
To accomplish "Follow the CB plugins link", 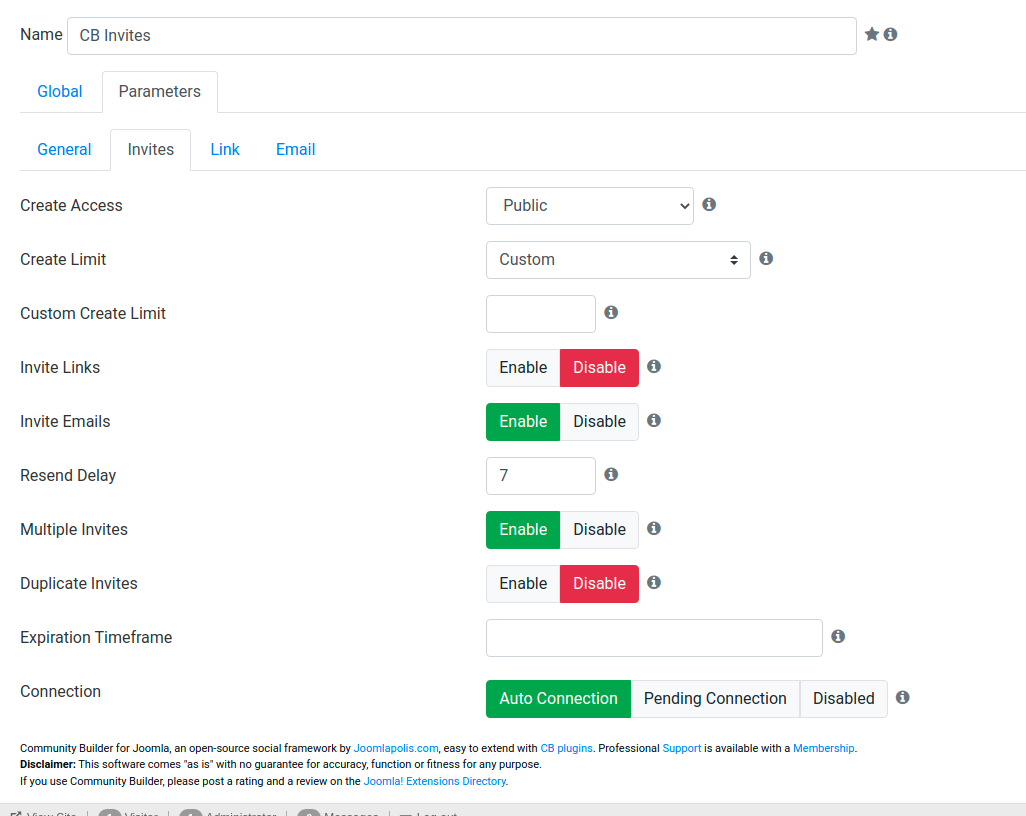I will 567,748.
